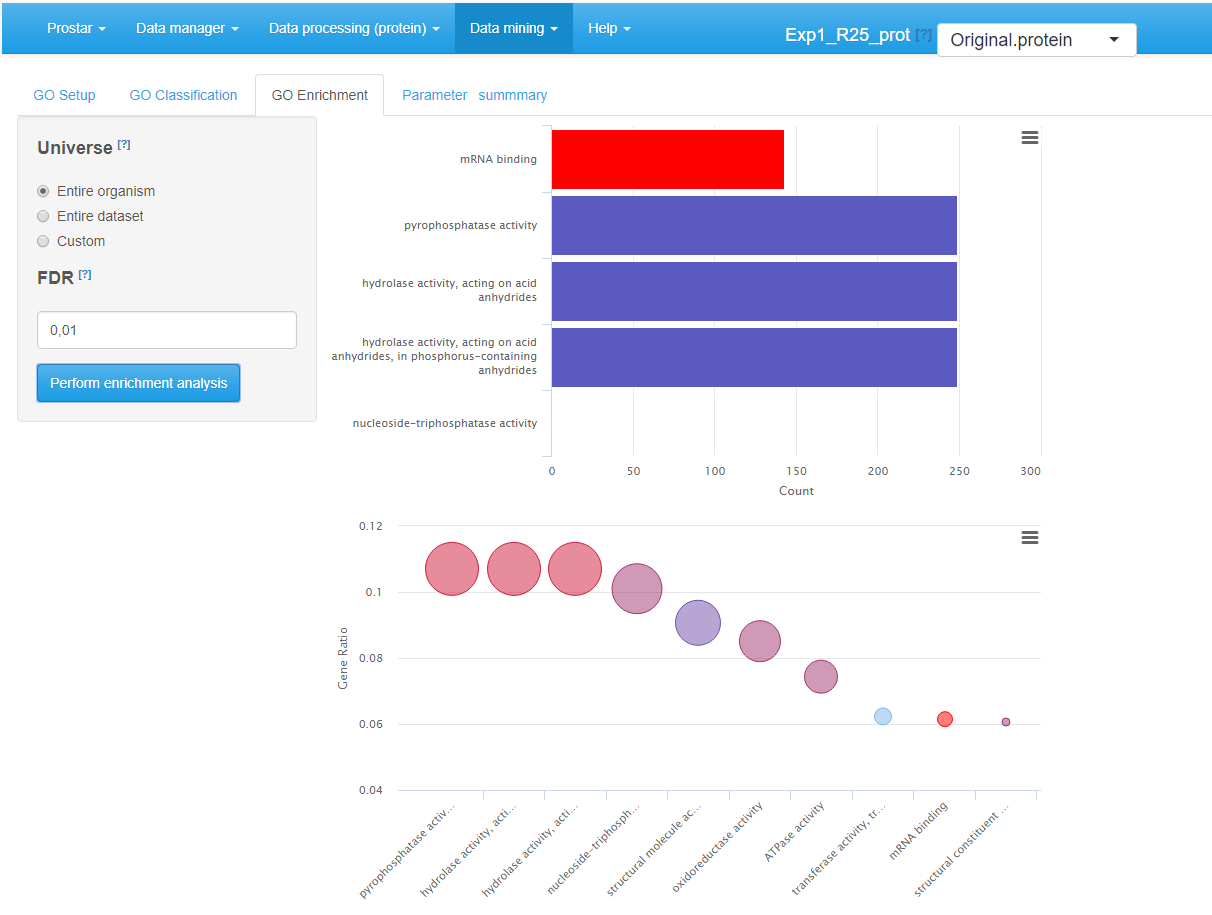This screenshot has width=1212, height=915.
Task: Open the Parameter summmary tab
Action: coord(474,95)
